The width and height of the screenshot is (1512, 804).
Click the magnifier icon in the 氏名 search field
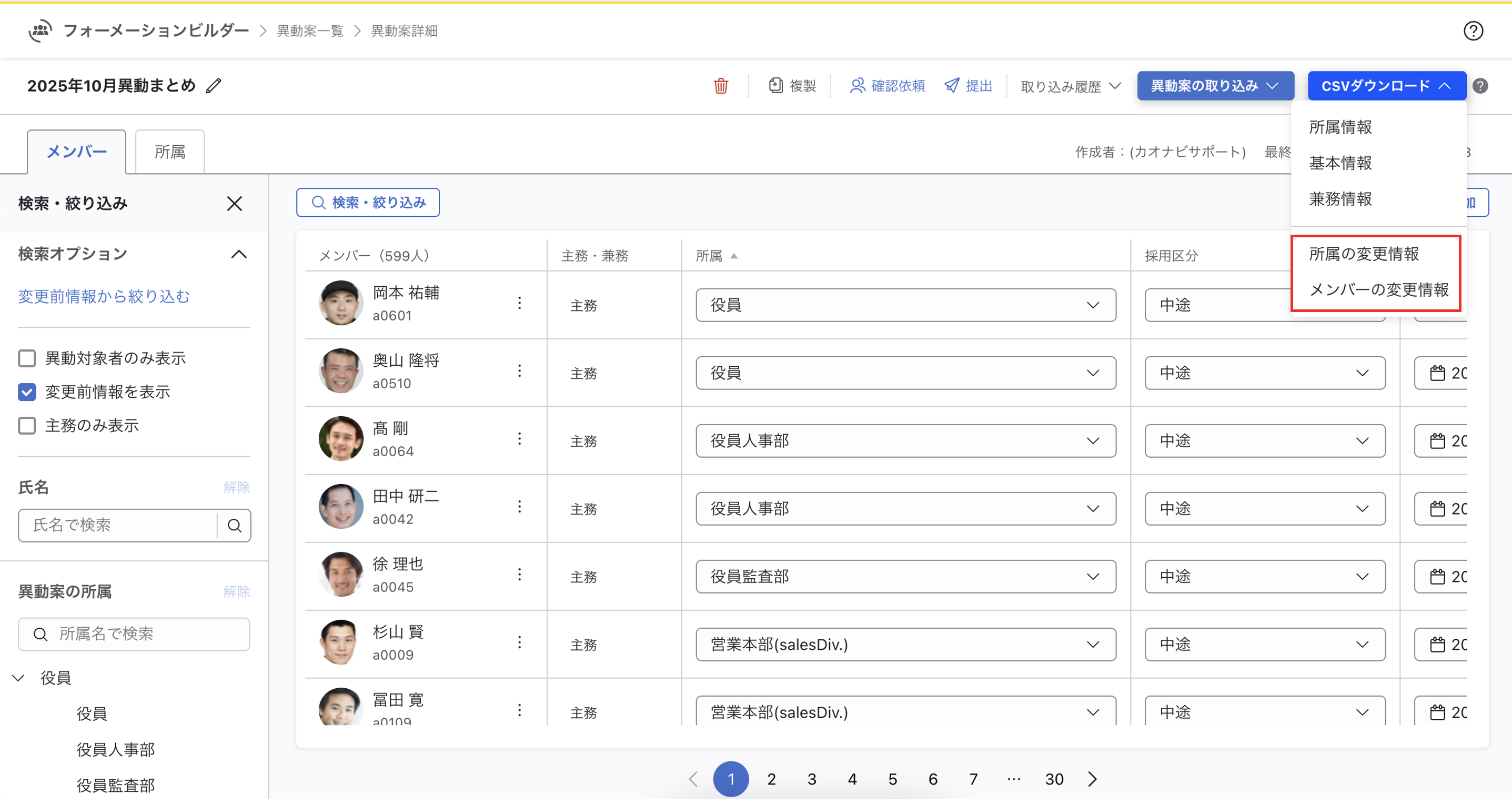tap(234, 526)
